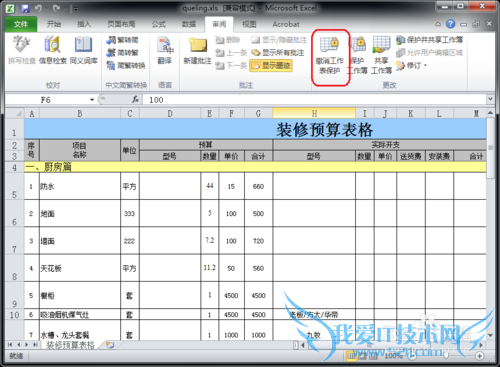Click Zoom In plus button
Viewport: 500px width, 367px height.
(479, 356)
